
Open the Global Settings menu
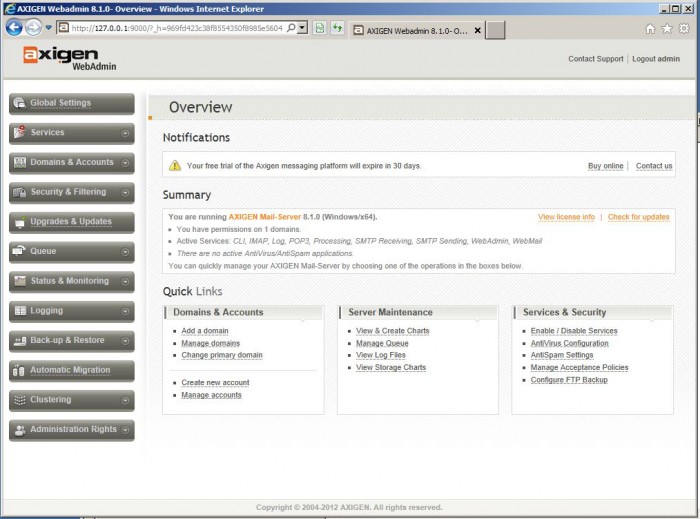tap(71, 104)
